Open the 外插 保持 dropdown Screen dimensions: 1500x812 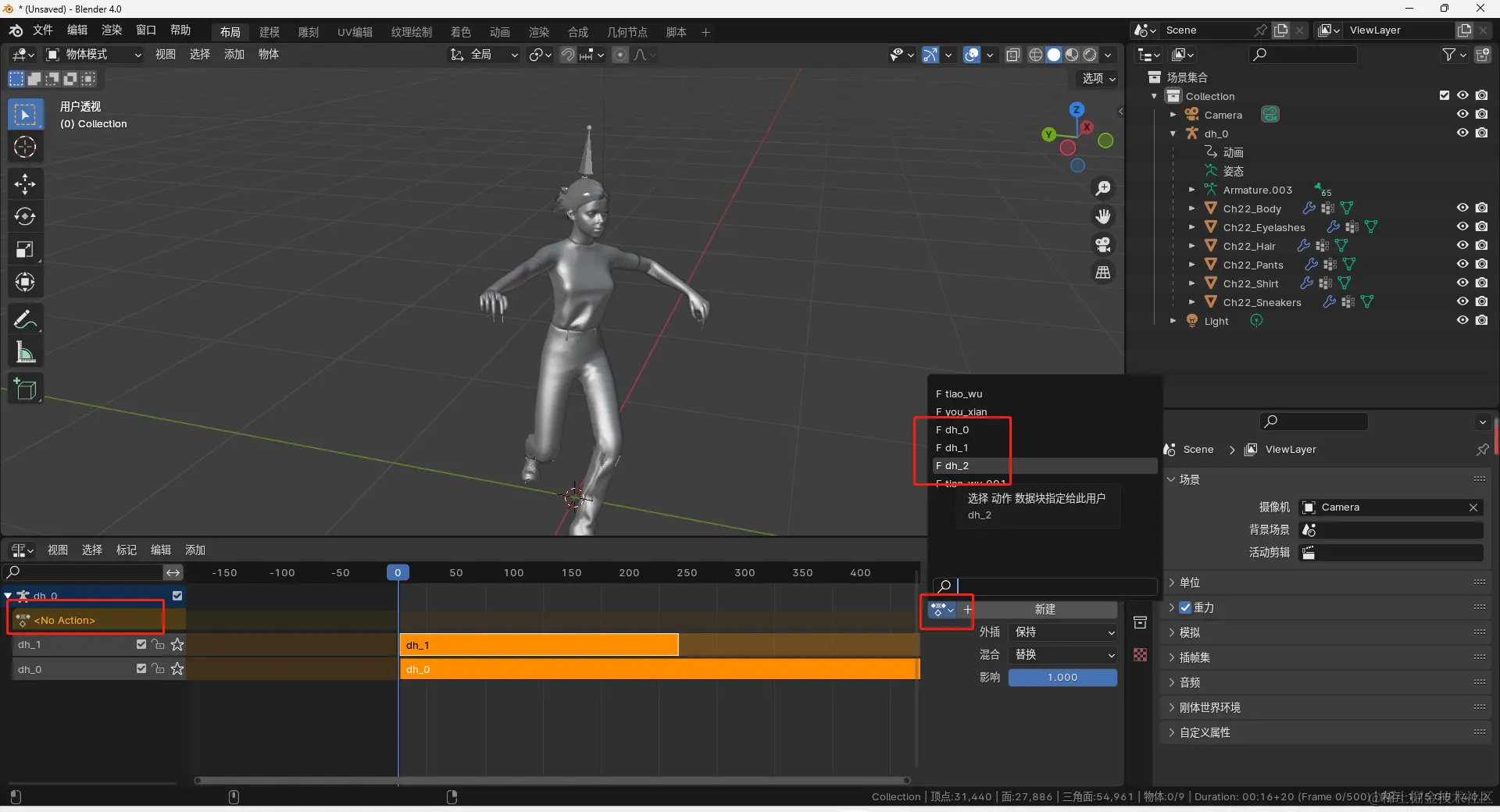point(1062,632)
